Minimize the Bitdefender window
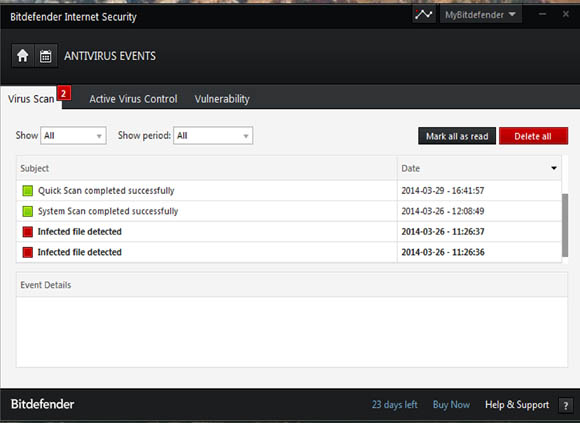 (x=542, y=14)
